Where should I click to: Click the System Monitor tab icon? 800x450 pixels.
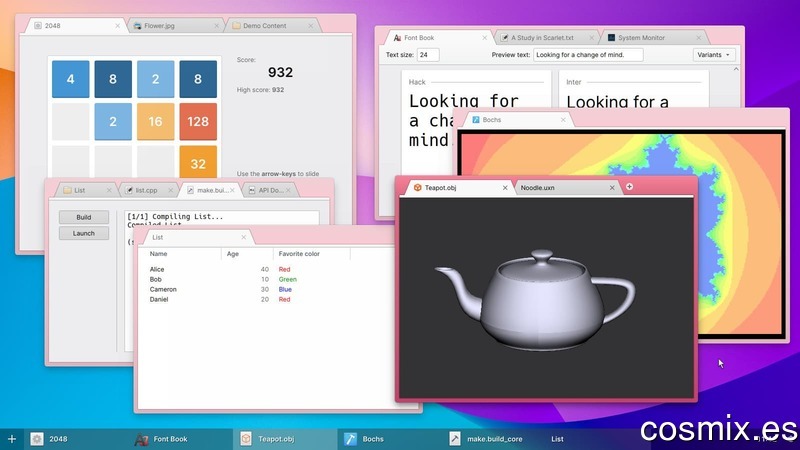pyautogui.click(x=611, y=38)
